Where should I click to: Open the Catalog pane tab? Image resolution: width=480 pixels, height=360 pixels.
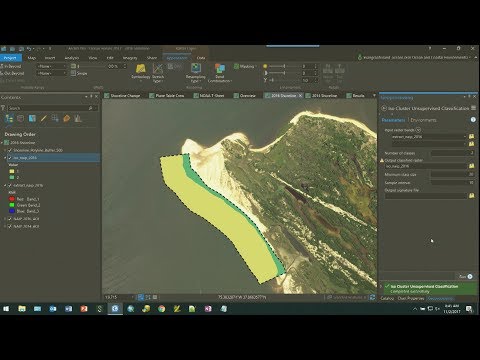[x=387, y=298]
